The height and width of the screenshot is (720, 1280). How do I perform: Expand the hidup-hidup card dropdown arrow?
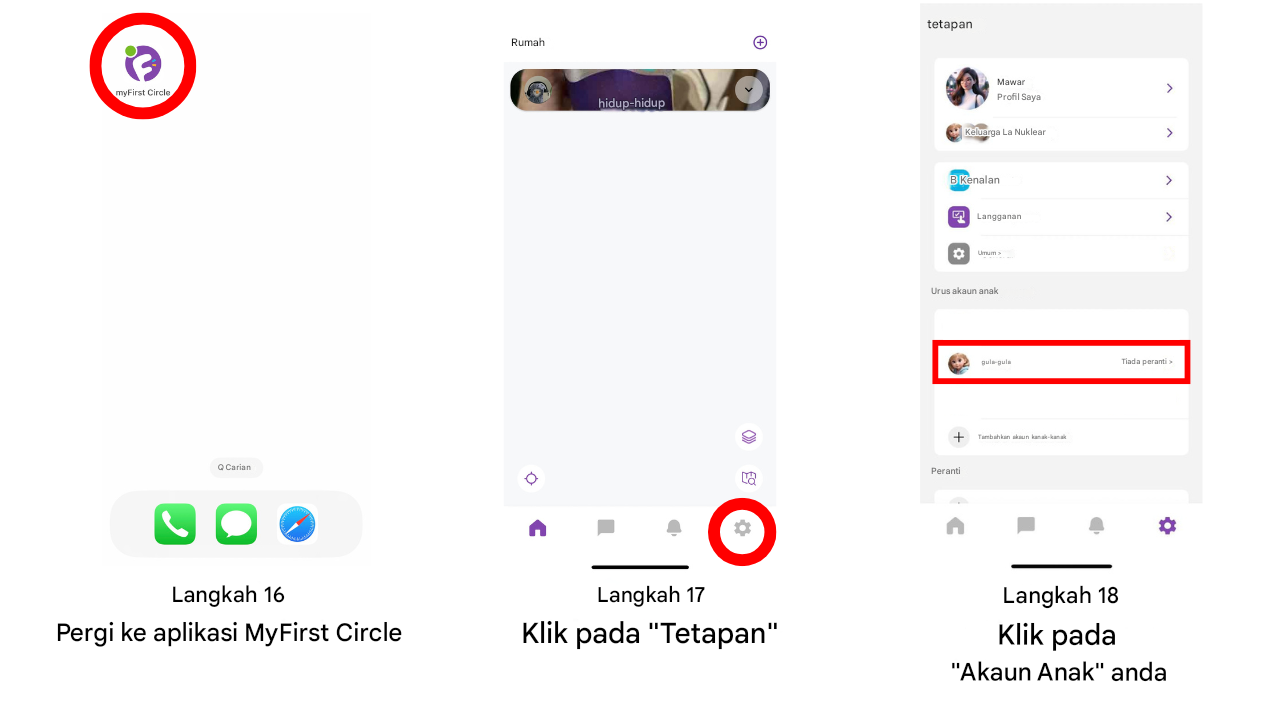[748, 90]
